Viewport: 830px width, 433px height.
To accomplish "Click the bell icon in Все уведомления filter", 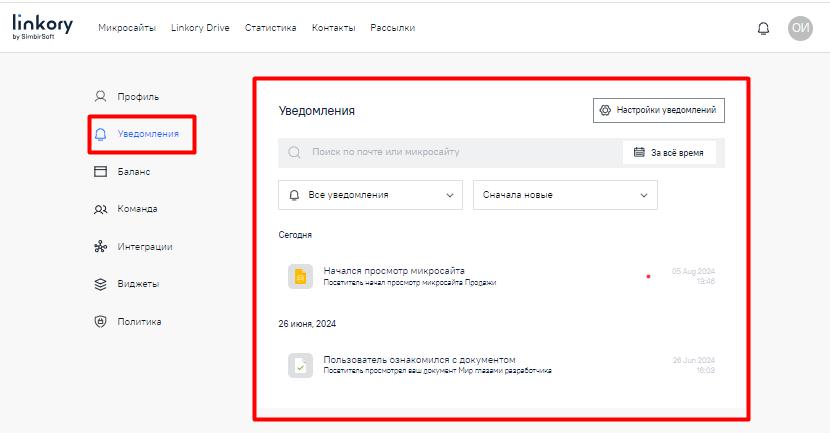I will (x=294, y=195).
